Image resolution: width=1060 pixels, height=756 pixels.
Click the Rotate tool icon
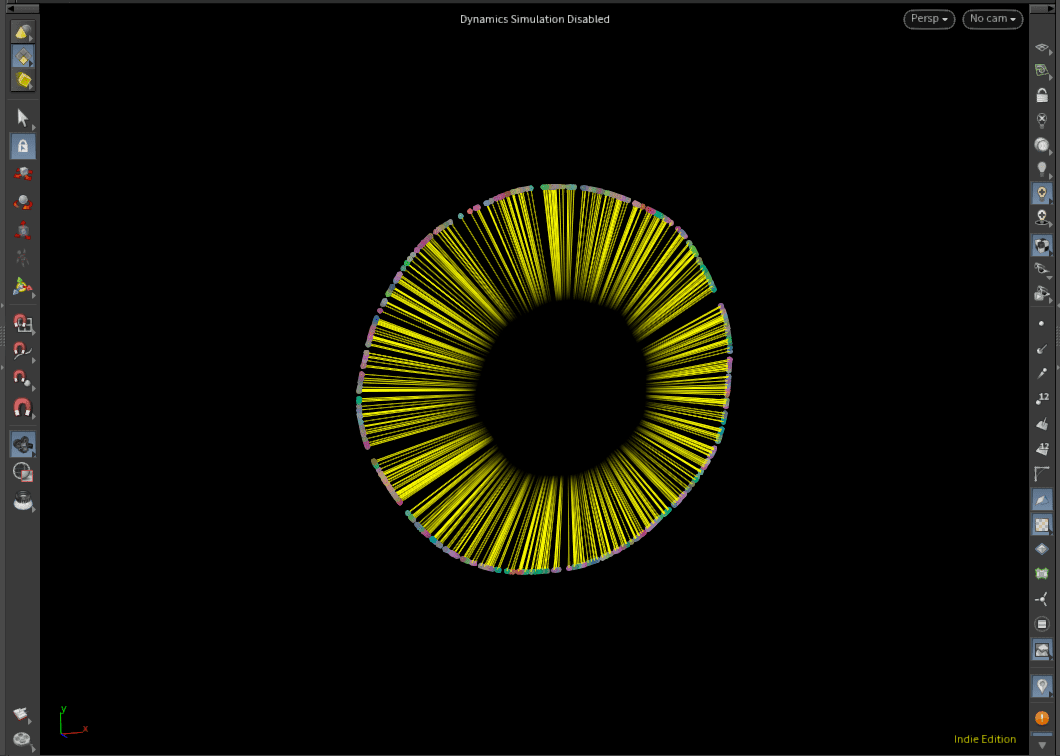tap(22, 203)
